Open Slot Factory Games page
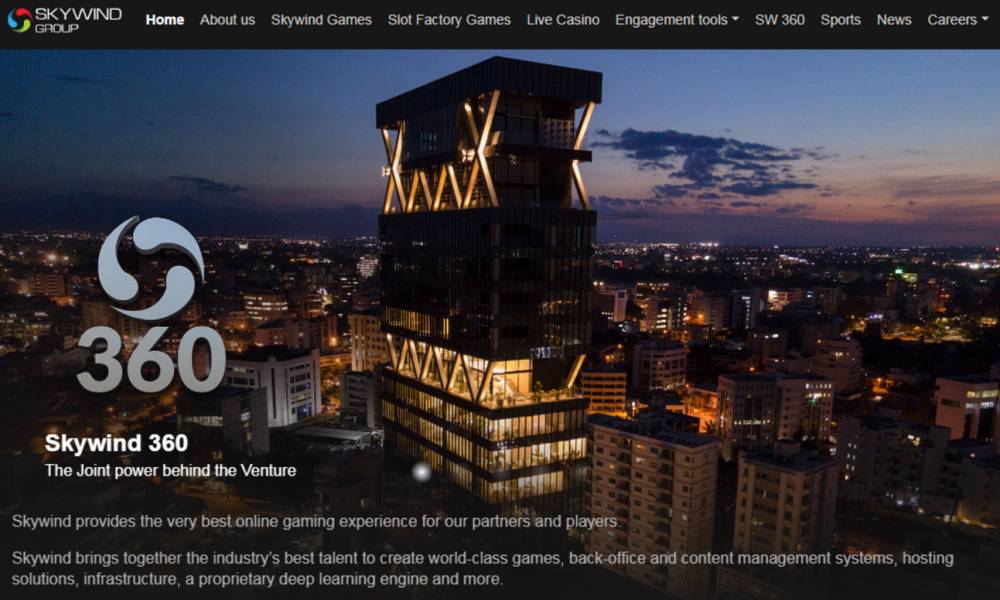 [449, 20]
